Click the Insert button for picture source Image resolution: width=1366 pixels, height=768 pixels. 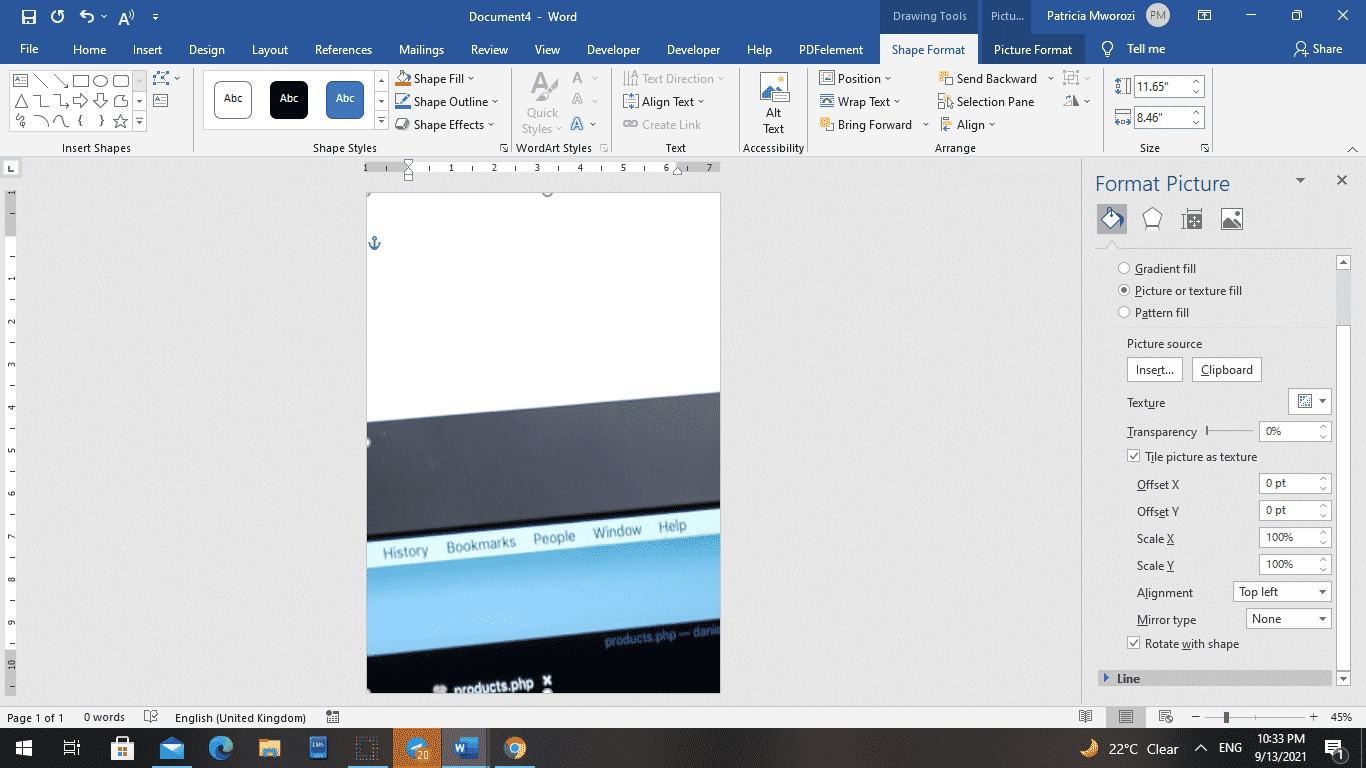[x=1154, y=369]
